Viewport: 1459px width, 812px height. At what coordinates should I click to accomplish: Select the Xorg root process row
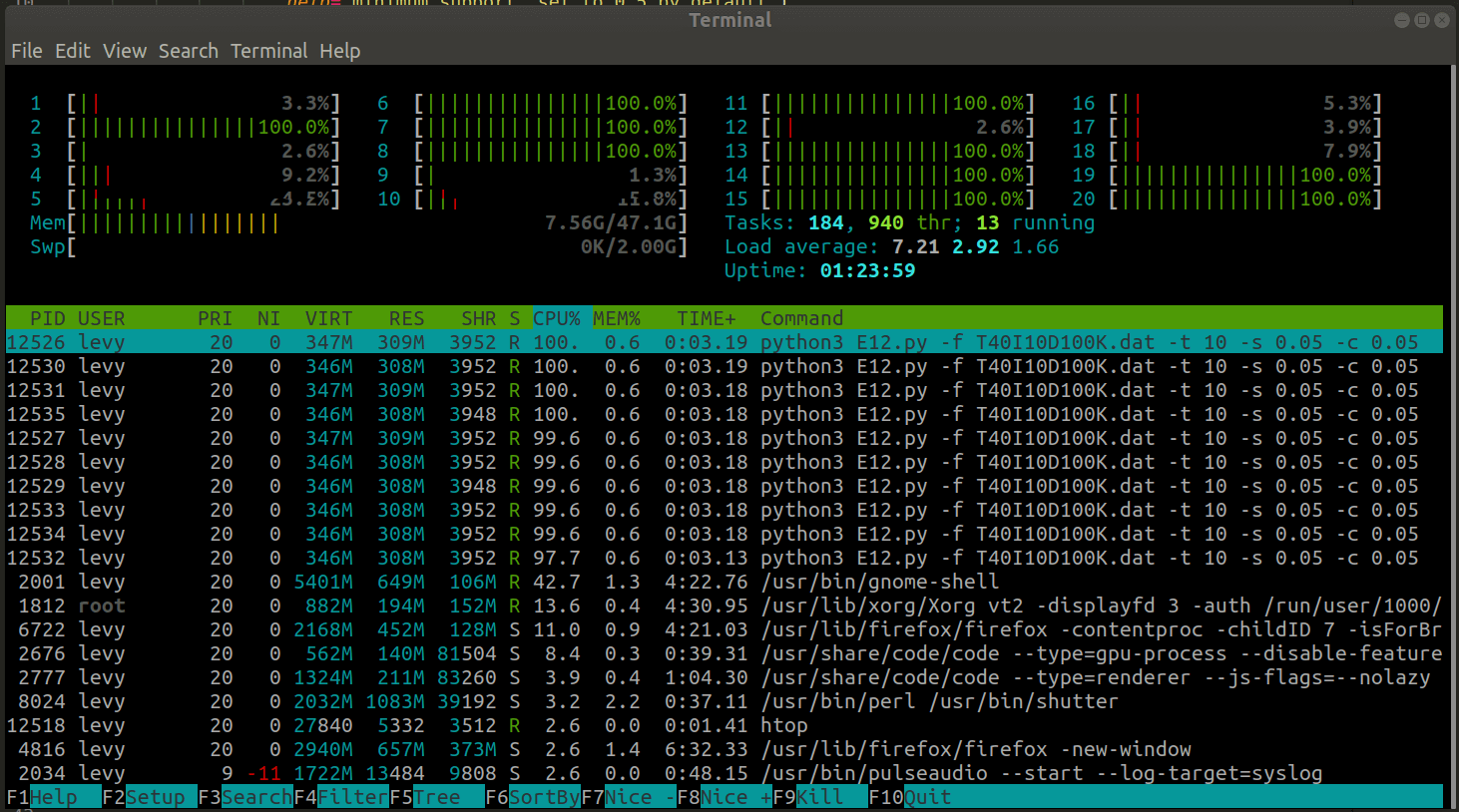(725, 606)
